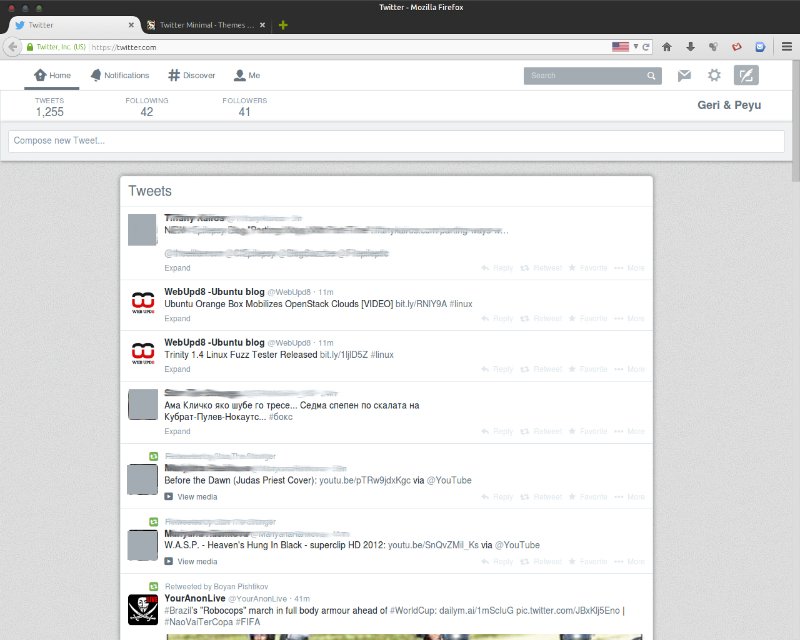Expand the Trinity 1.4 Linux tweet
The height and width of the screenshot is (640, 800).
(177, 369)
